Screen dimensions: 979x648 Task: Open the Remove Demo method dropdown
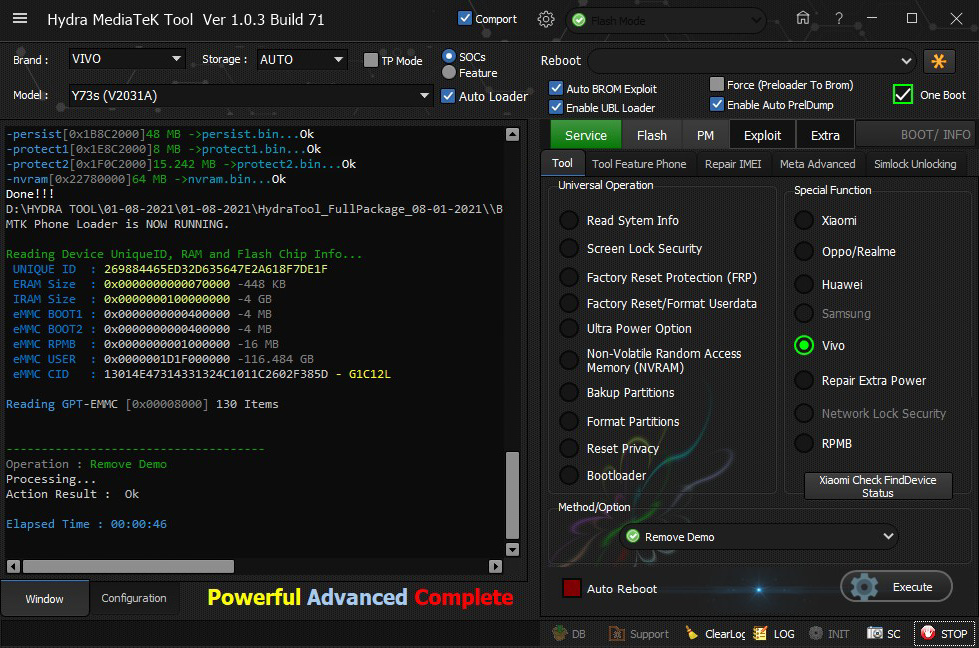pyautogui.click(x=759, y=537)
